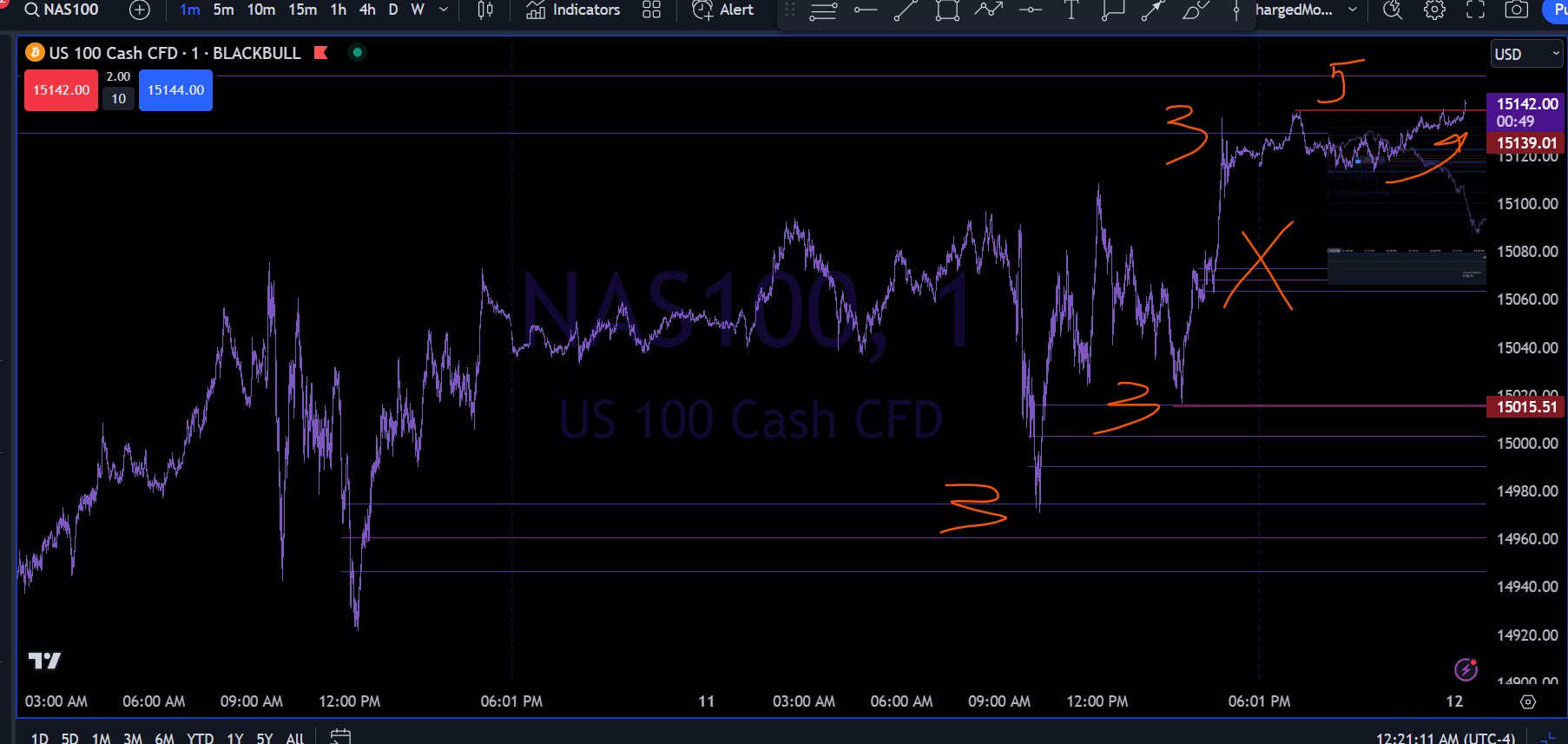Toggle the red flag on symbol

click(x=320, y=53)
